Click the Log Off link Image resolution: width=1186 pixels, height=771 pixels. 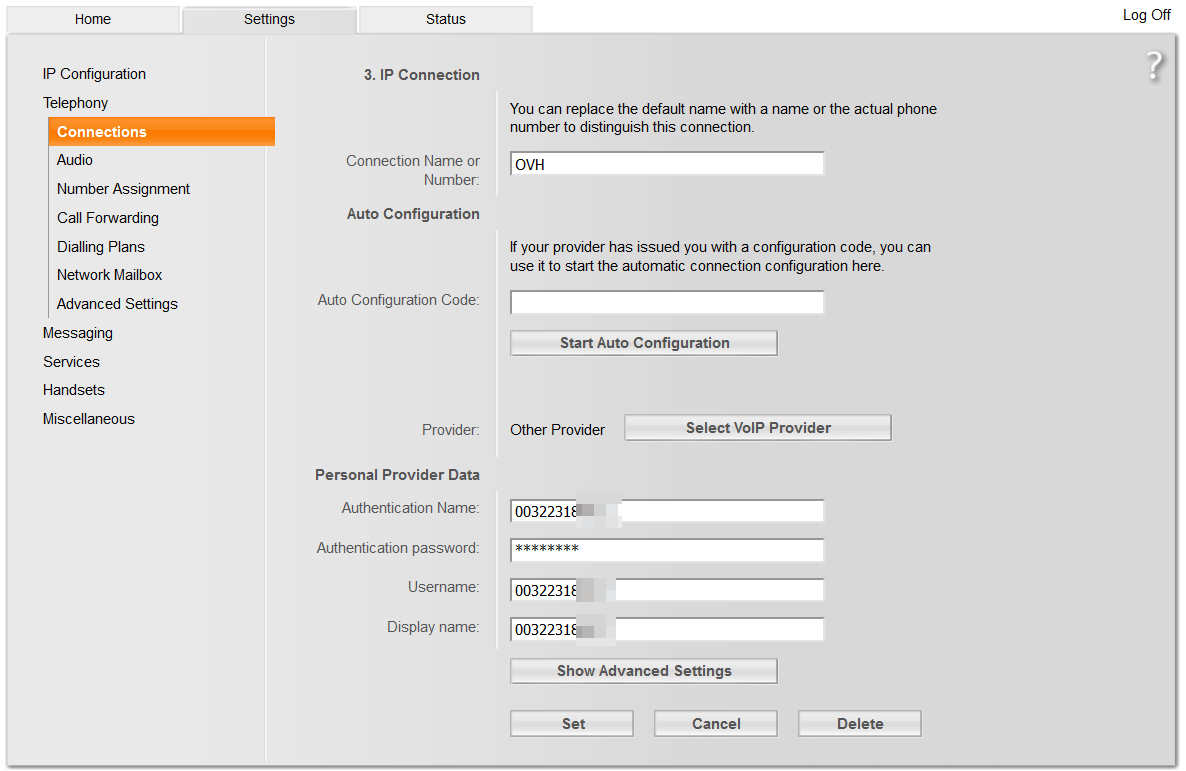[1146, 15]
